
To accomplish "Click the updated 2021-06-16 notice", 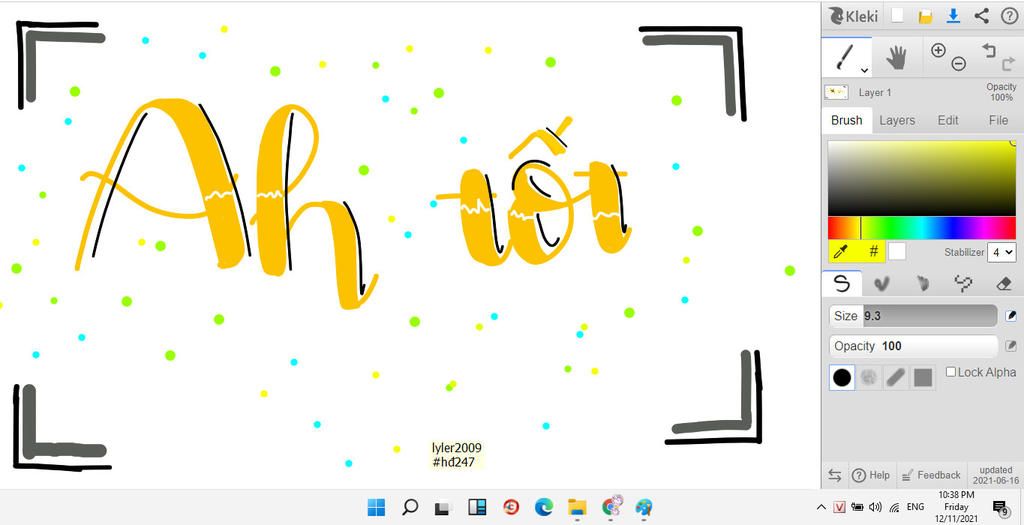I will (996, 475).
